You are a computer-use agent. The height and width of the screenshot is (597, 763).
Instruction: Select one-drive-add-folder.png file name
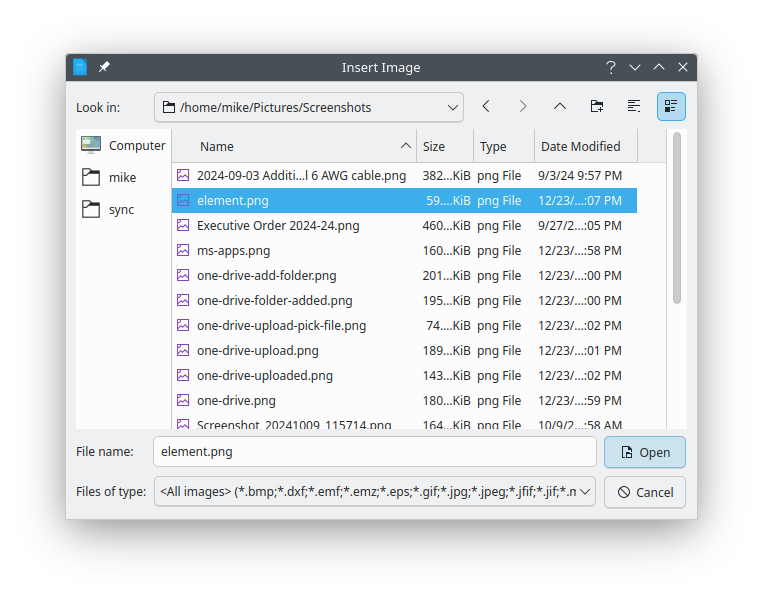(x=267, y=275)
